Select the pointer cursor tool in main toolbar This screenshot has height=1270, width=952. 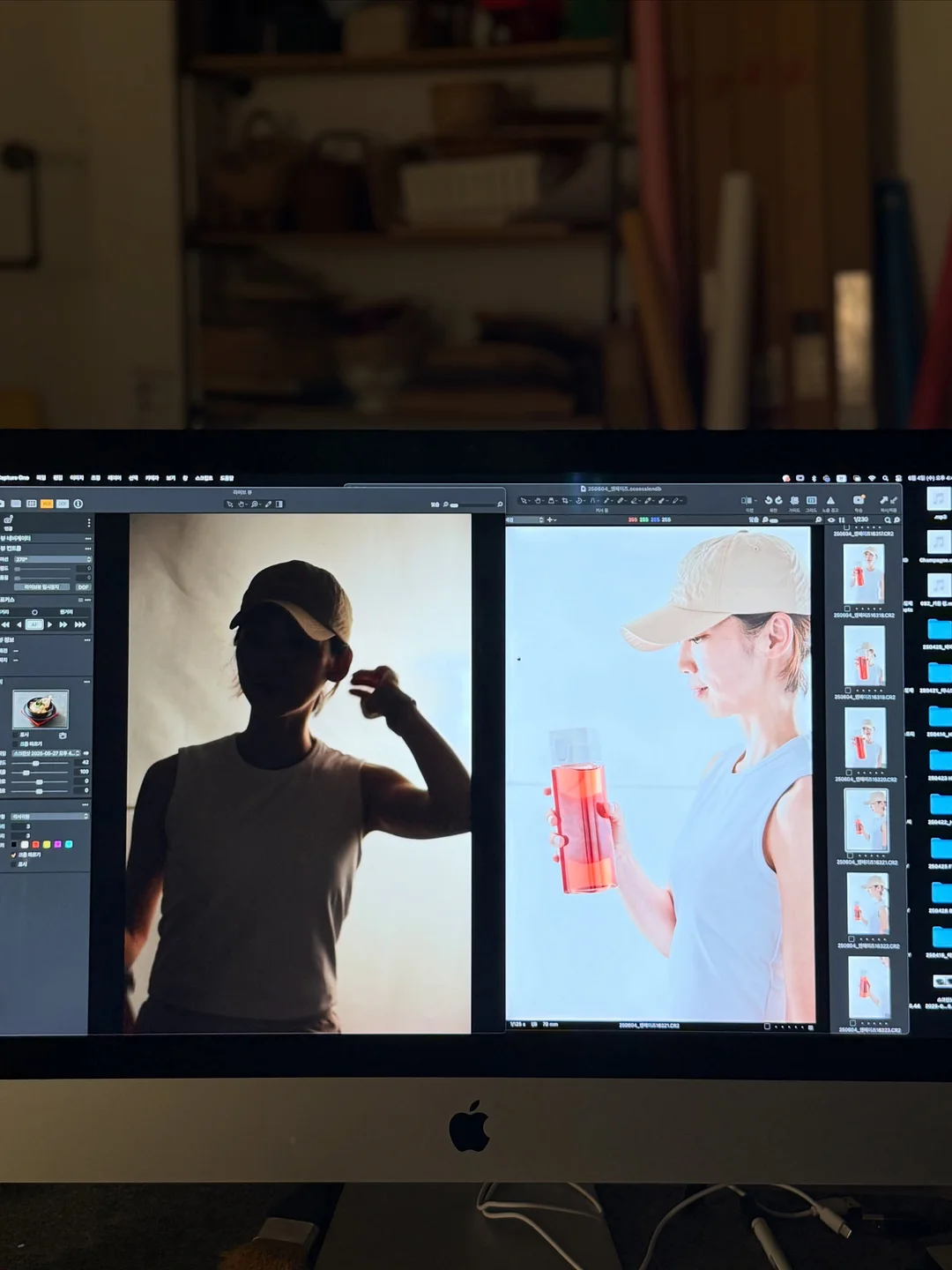tap(524, 500)
